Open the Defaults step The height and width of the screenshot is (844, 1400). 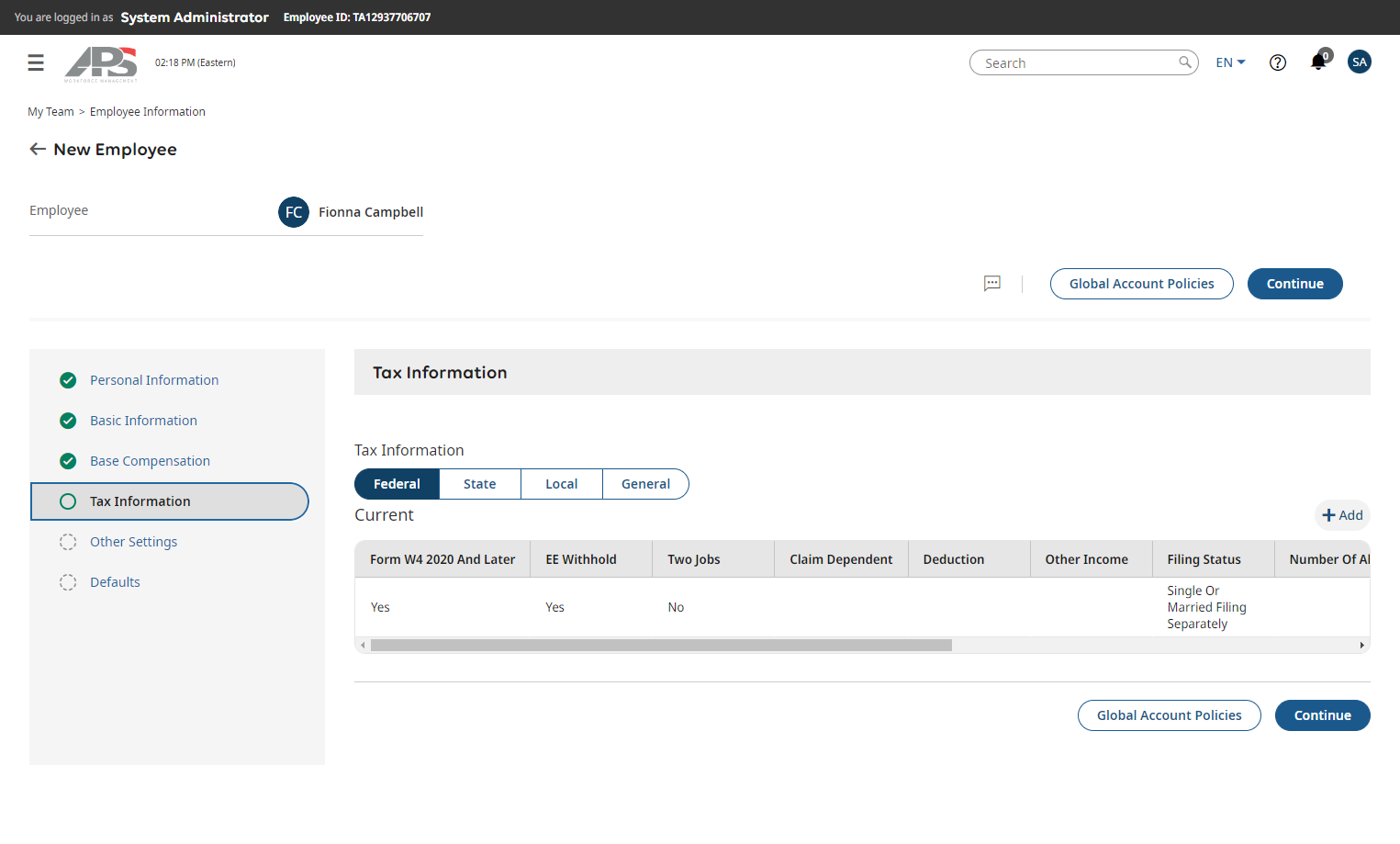tap(115, 582)
